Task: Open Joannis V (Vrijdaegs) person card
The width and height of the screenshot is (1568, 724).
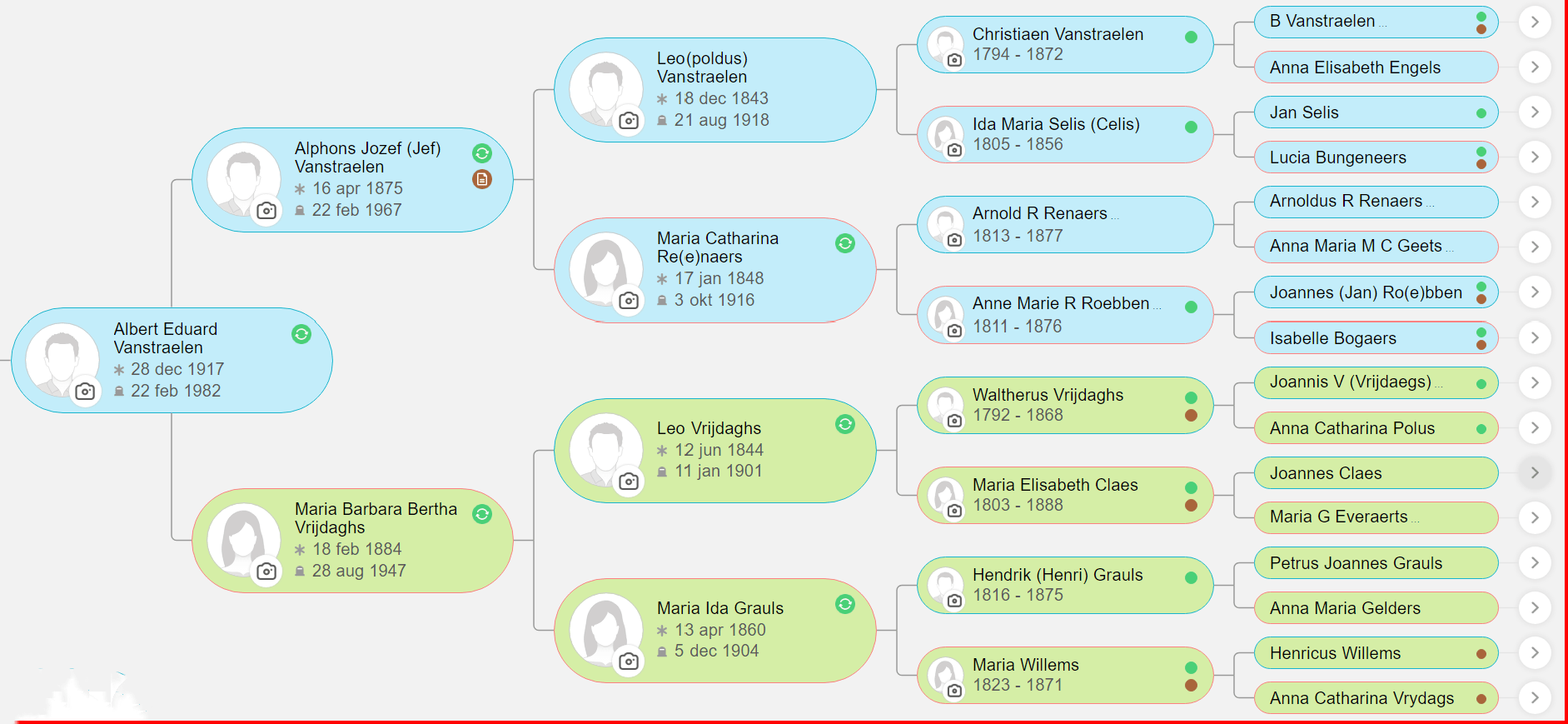Action: tap(1376, 382)
